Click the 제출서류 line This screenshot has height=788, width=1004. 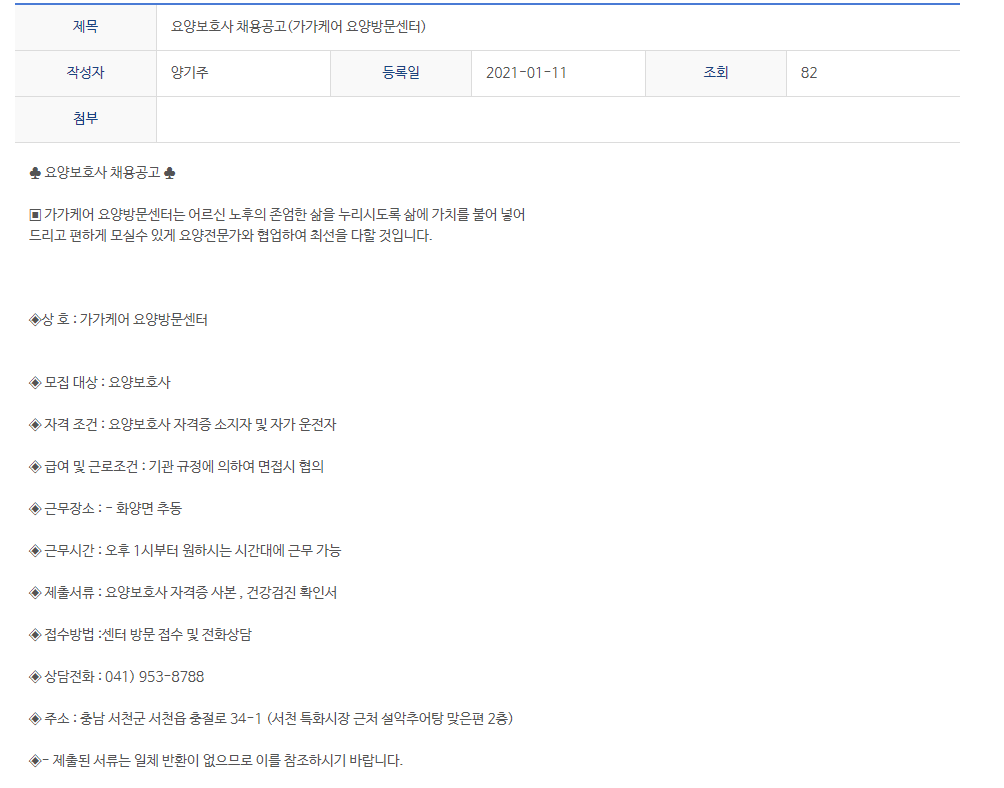pos(183,593)
